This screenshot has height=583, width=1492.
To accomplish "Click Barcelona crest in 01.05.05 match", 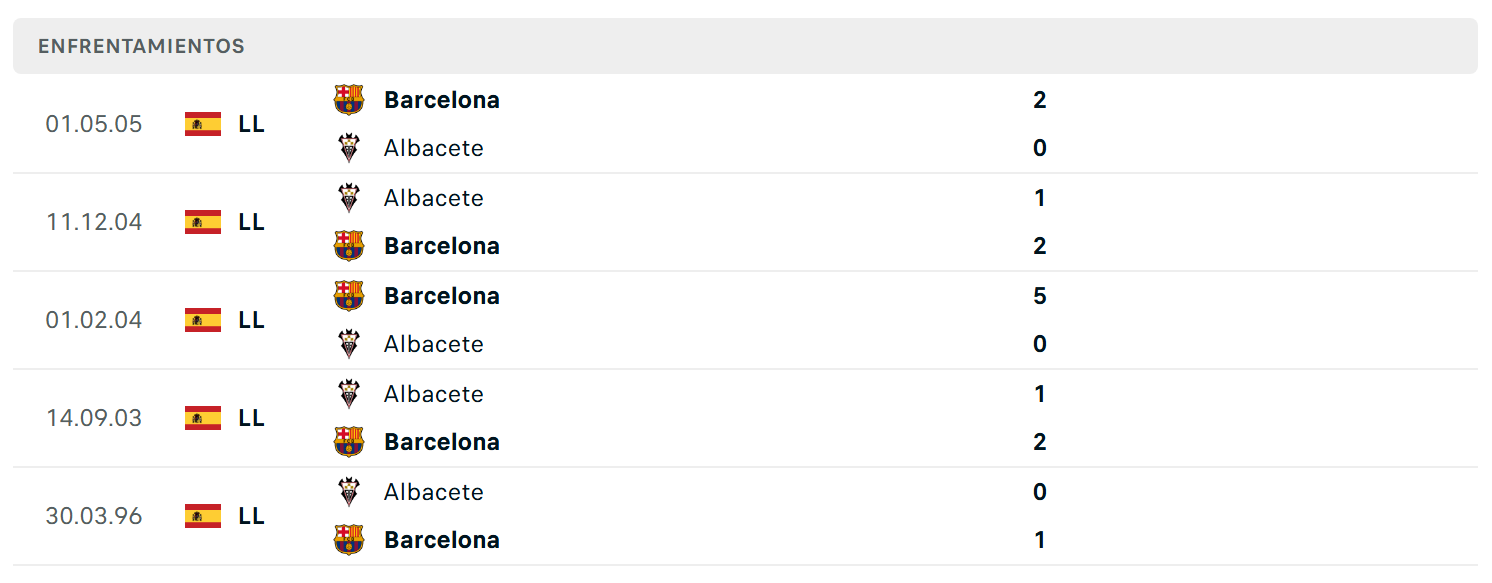I will (349, 100).
